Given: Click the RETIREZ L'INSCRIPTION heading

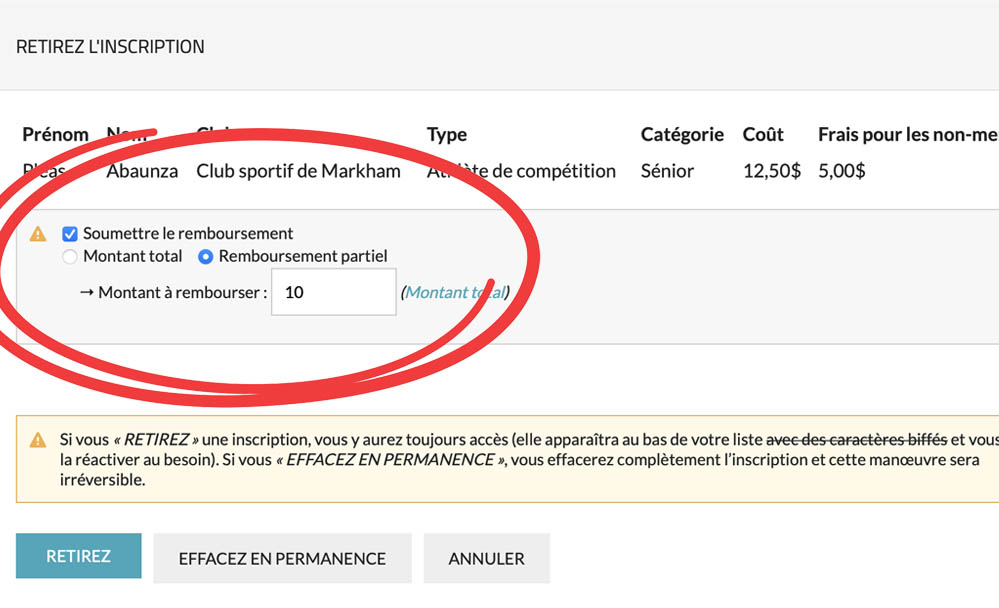Looking at the screenshot, I should click(110, 47).
